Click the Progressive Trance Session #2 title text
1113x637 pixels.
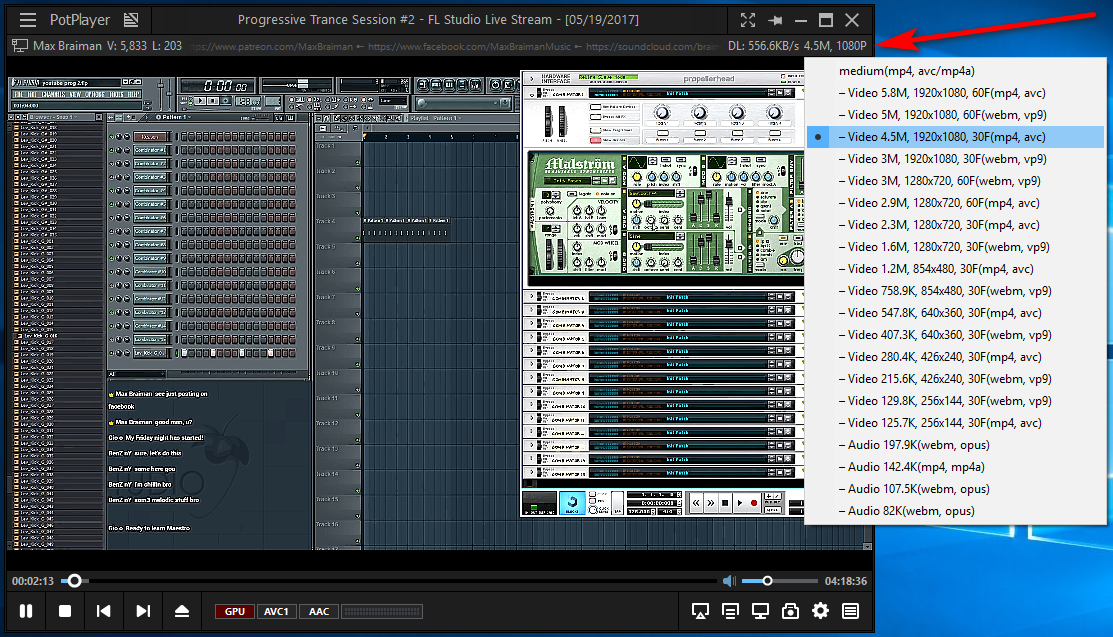click(438, 20)
